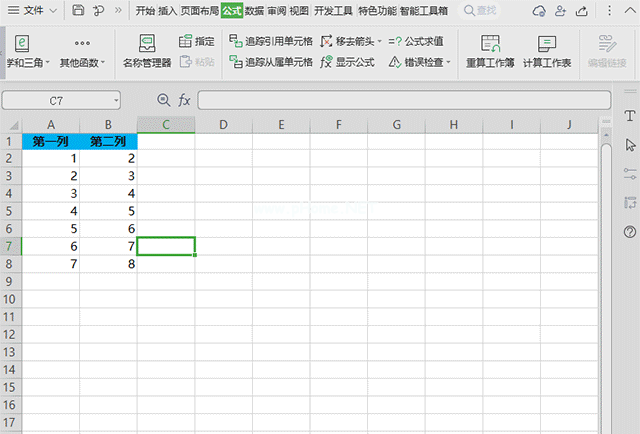Viewport: 640px width, 434px height.
Task: Toggle 显示公式 show formulas
Action: pos(348,62)
